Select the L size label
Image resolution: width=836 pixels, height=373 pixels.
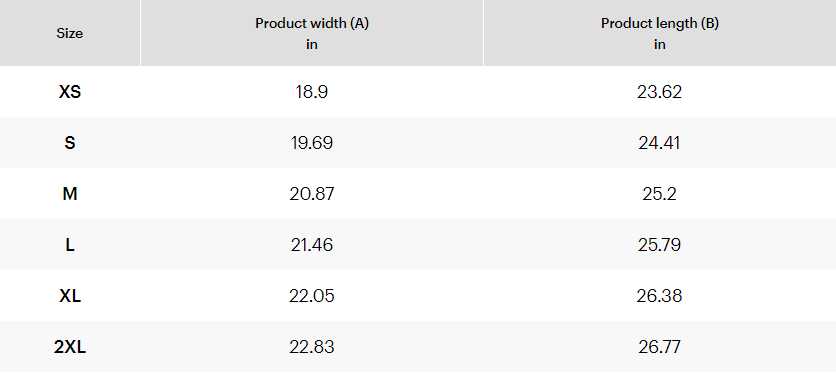pyautogui.click(x=70, y=245)
